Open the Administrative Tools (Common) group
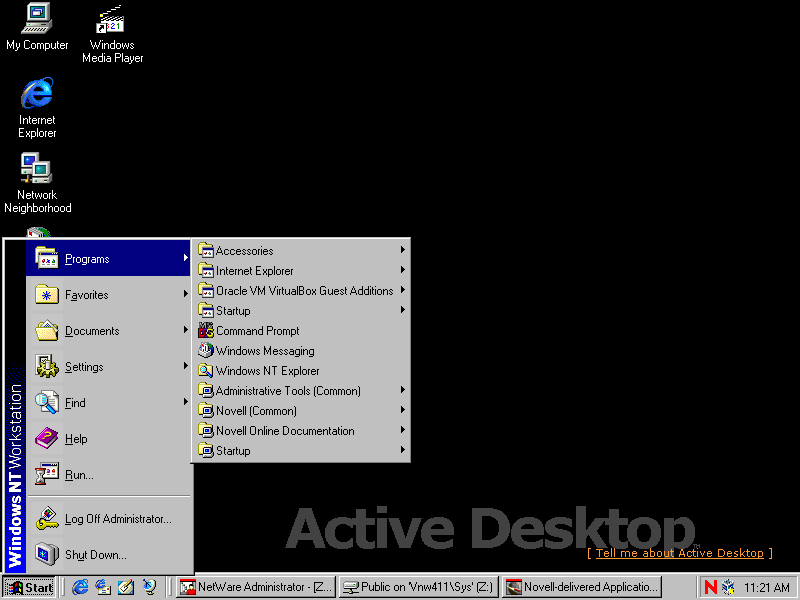The width and height of the screenshot is (800, 600). click(301, 391)
